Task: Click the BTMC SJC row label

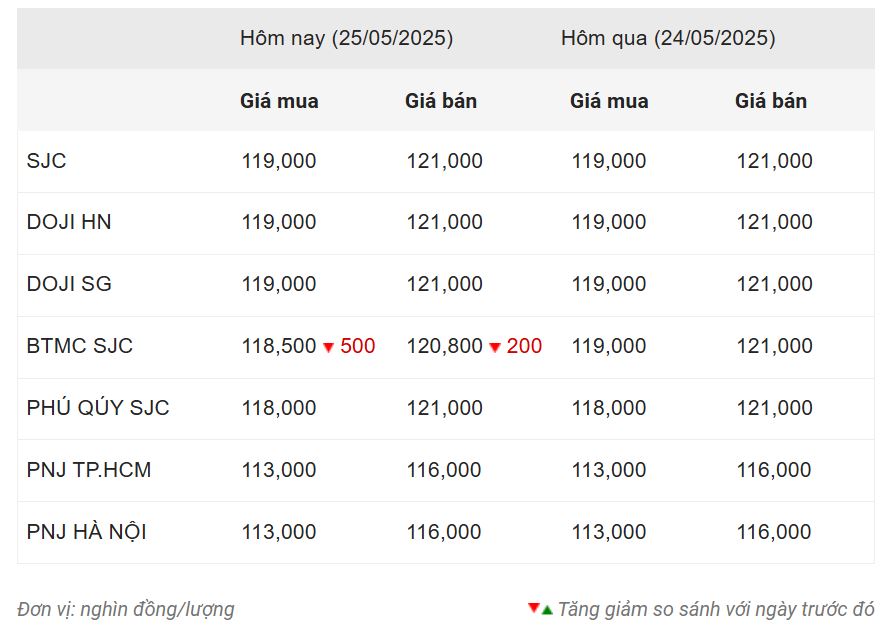Action: tap(80, 346)
